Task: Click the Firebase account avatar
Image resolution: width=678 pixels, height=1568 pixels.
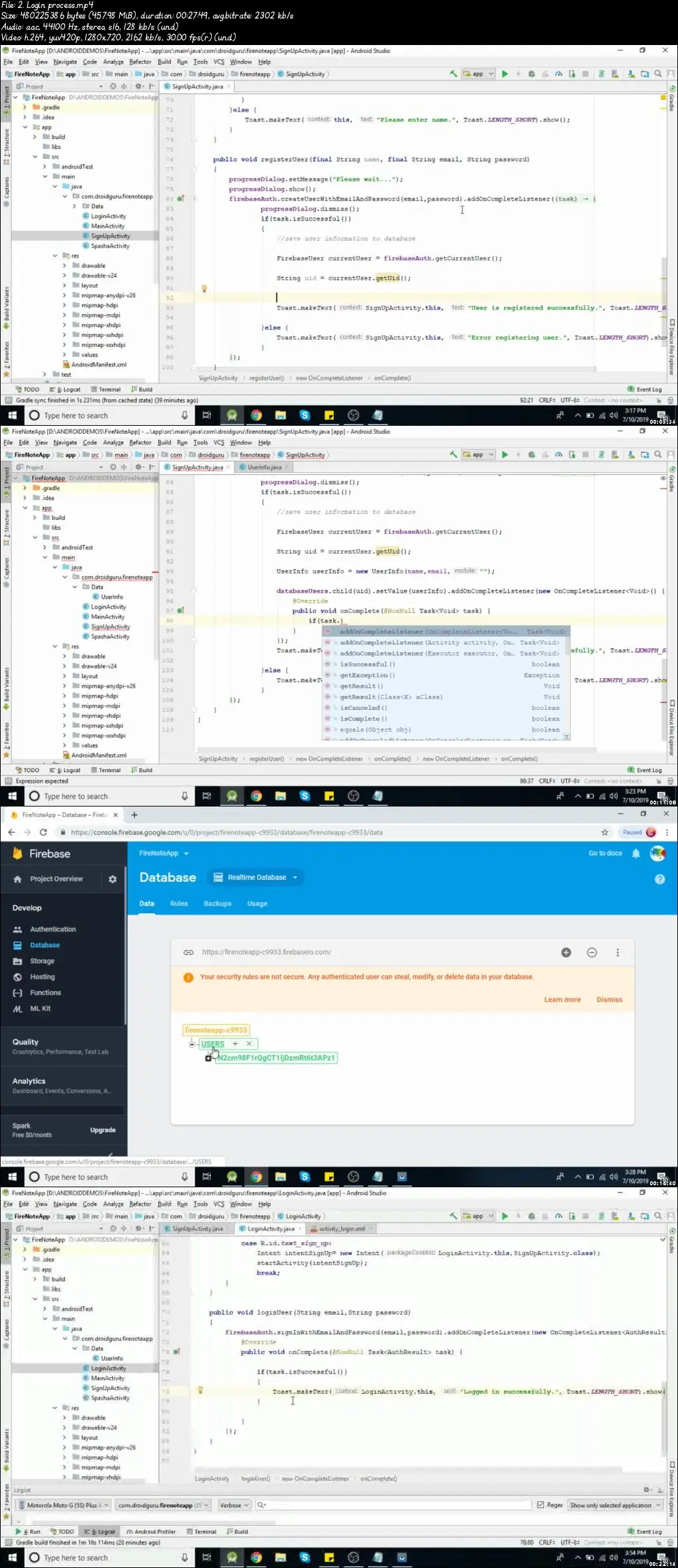Action: pyautogui.click(x=657, y=854)
